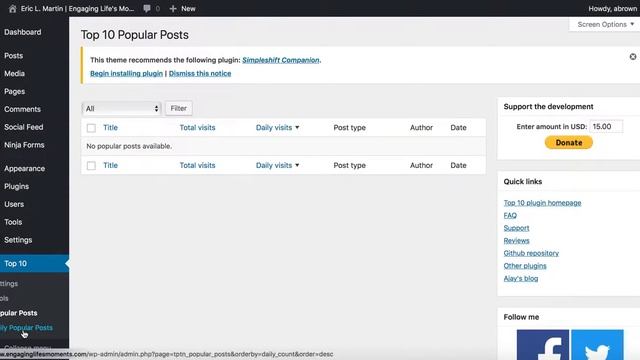
Task: Open Ninja Forms in the sidebar
Action: pyautogui.click(x=24, y=145)
